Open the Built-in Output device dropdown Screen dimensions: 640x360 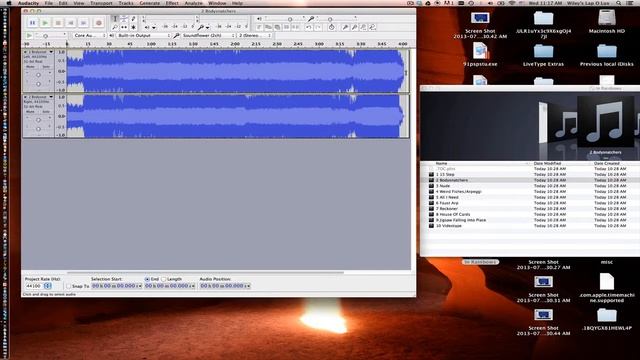143,36
